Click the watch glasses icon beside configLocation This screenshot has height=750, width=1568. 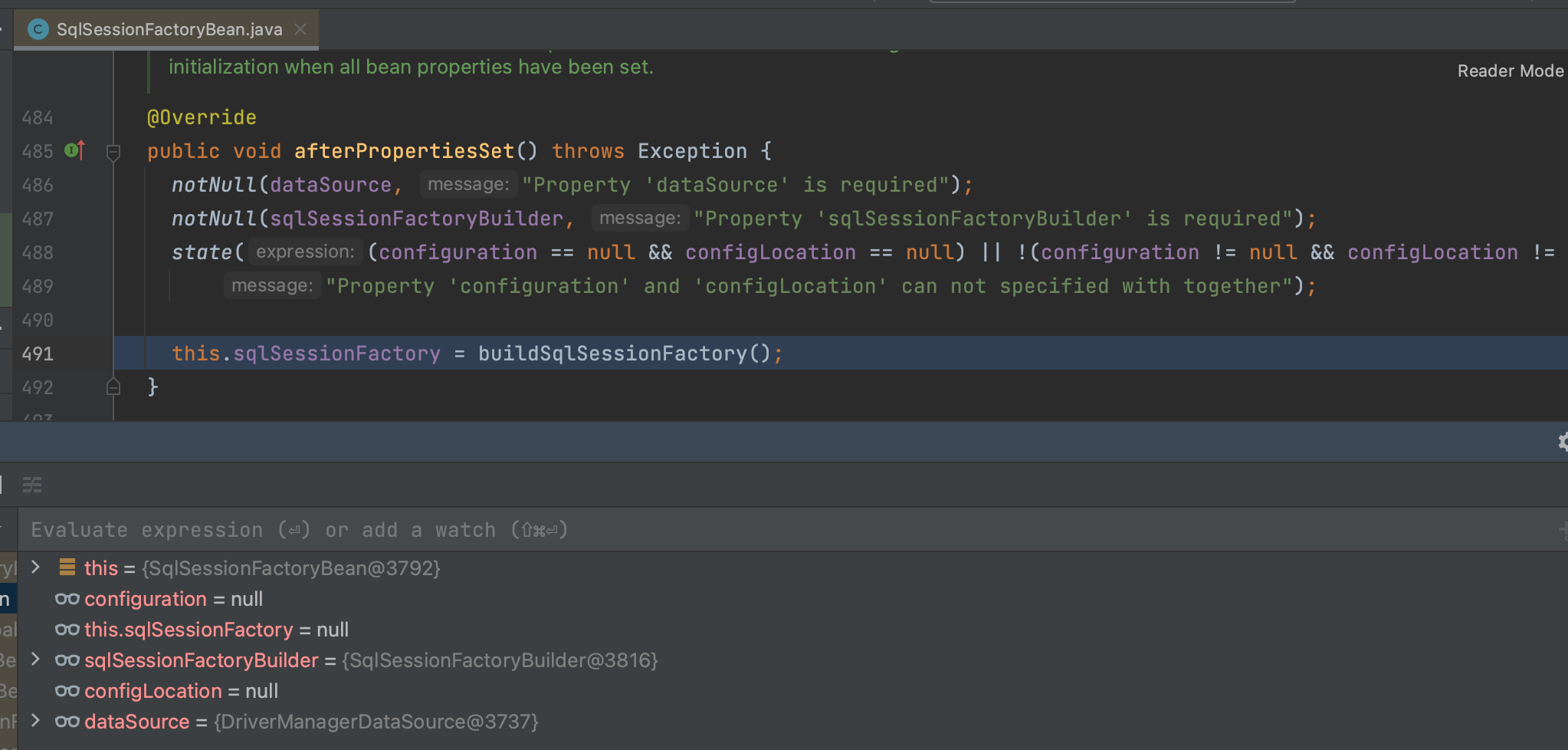coord(67,691)
